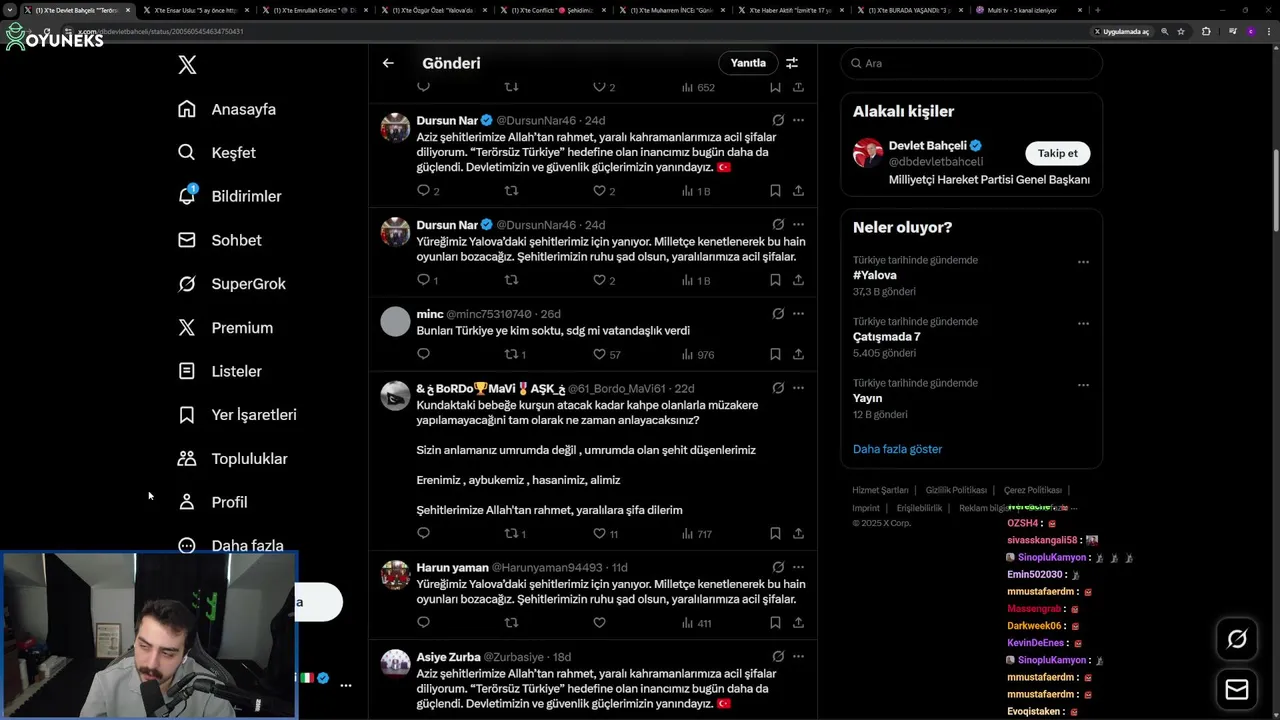
Task: Open more menu on second Dursun Nar post
Action: point(798,224)
